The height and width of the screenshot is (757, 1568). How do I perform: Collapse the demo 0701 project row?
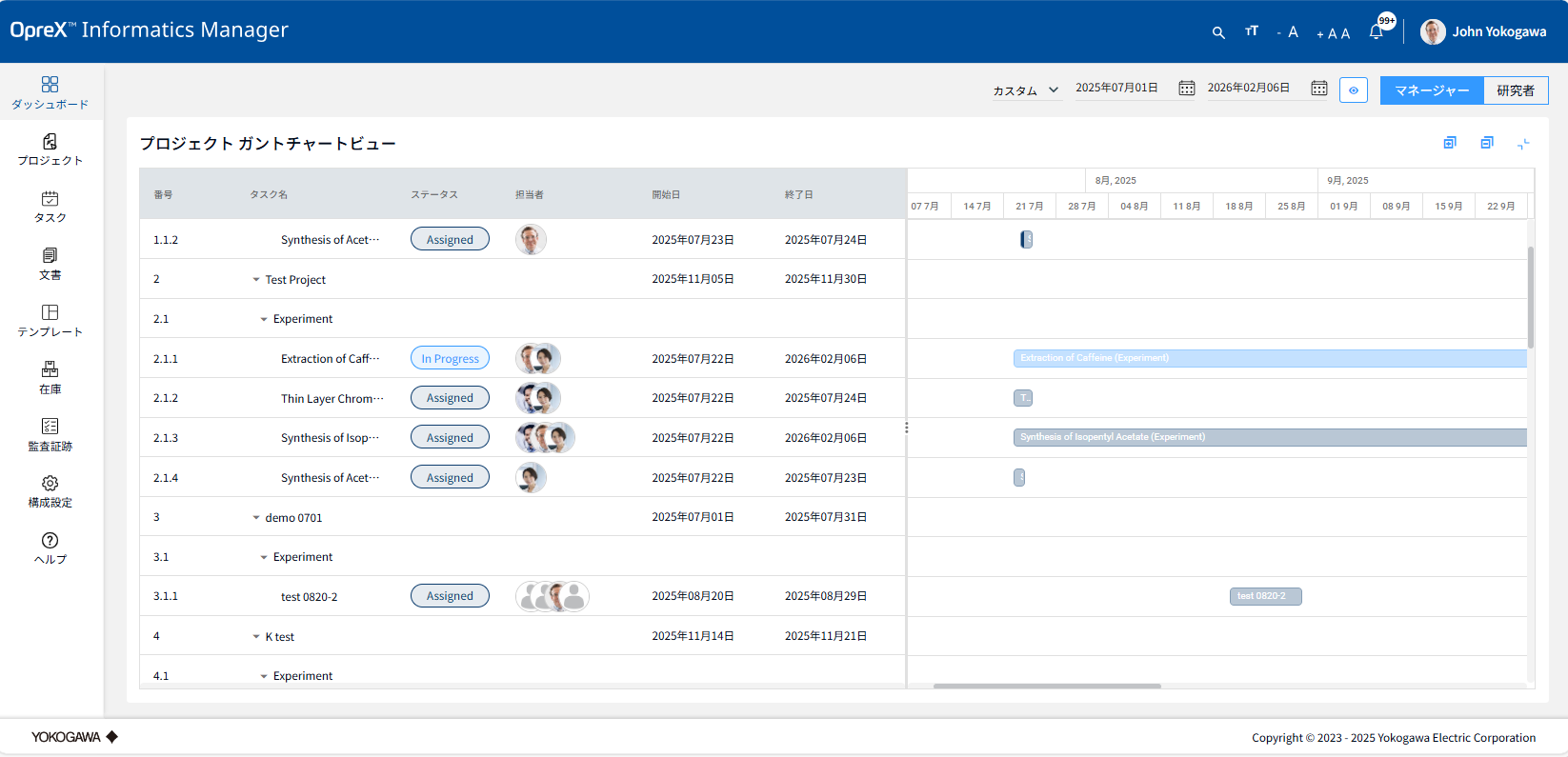point(256,518)
